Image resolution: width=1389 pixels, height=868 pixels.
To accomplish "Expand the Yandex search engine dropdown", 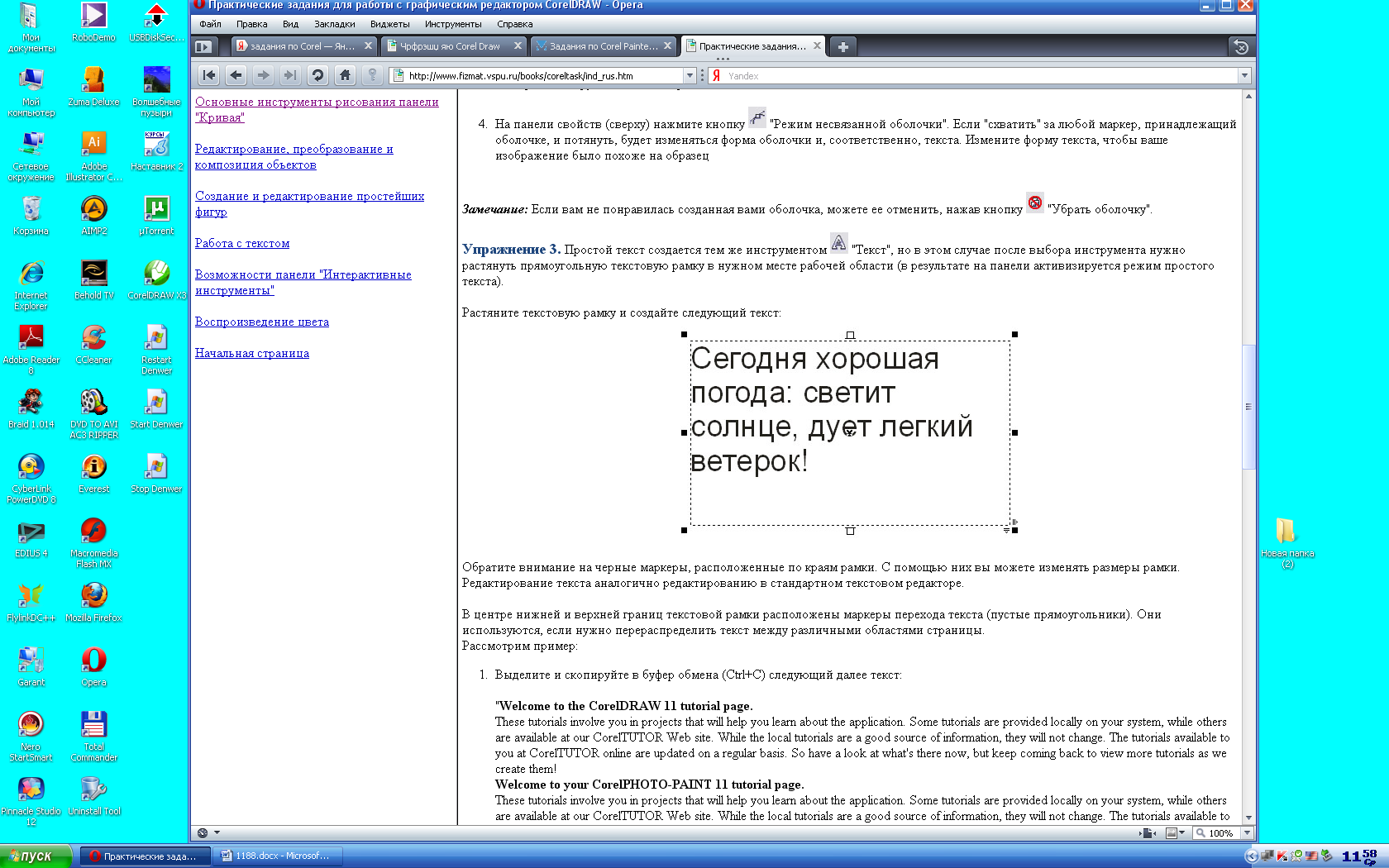I will (1244, 75).
